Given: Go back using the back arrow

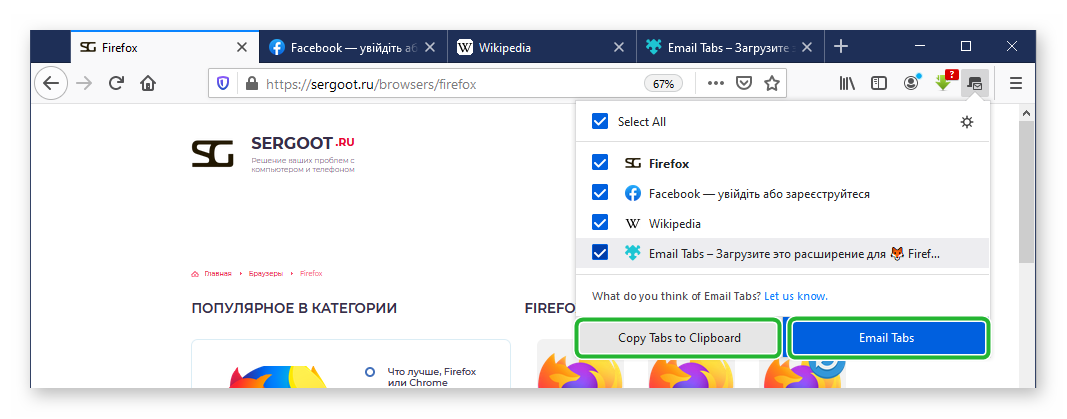Looking at the screenshot, I should (x=51, y=84).
